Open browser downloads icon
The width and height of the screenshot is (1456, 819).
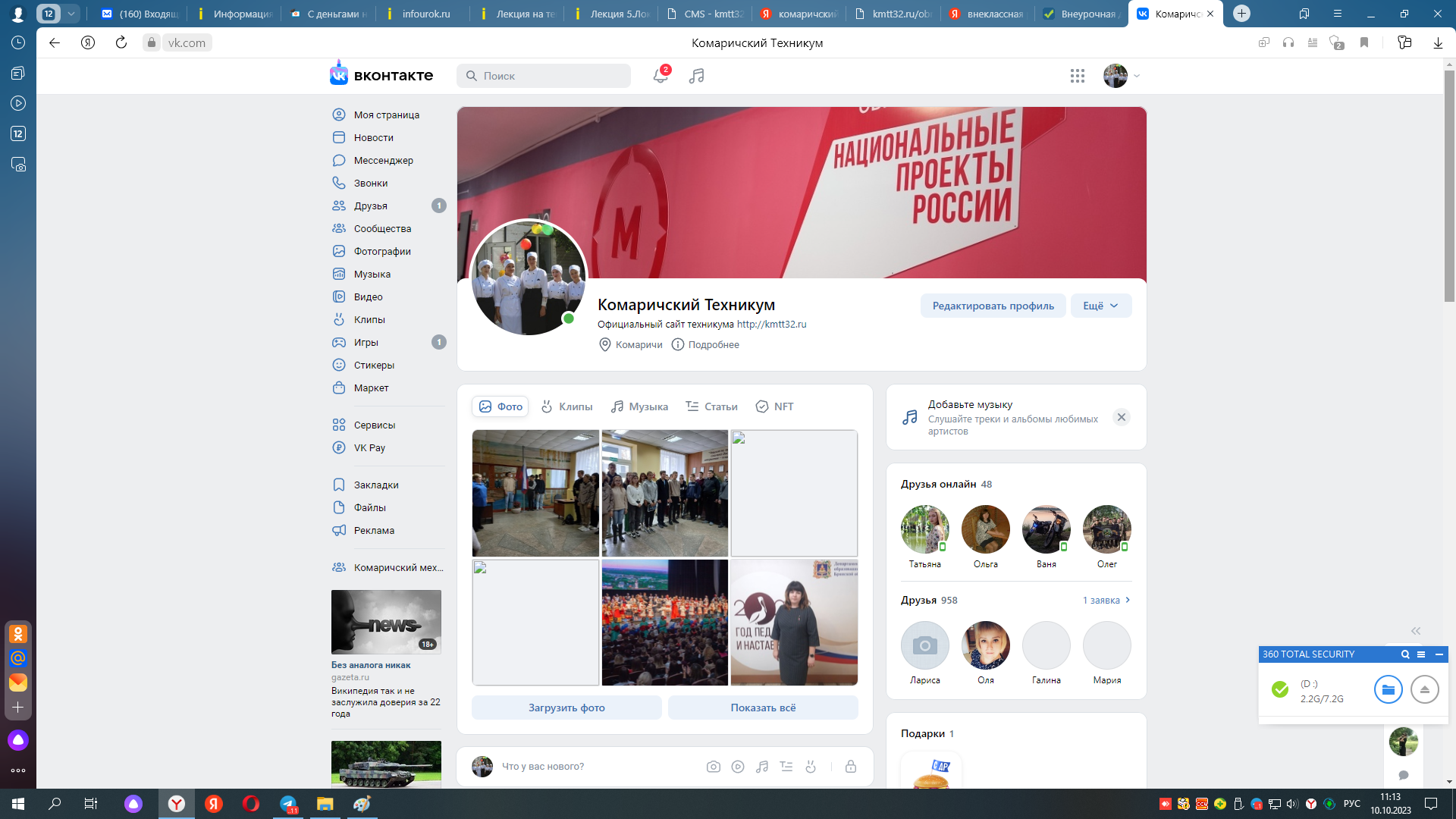1438,42
